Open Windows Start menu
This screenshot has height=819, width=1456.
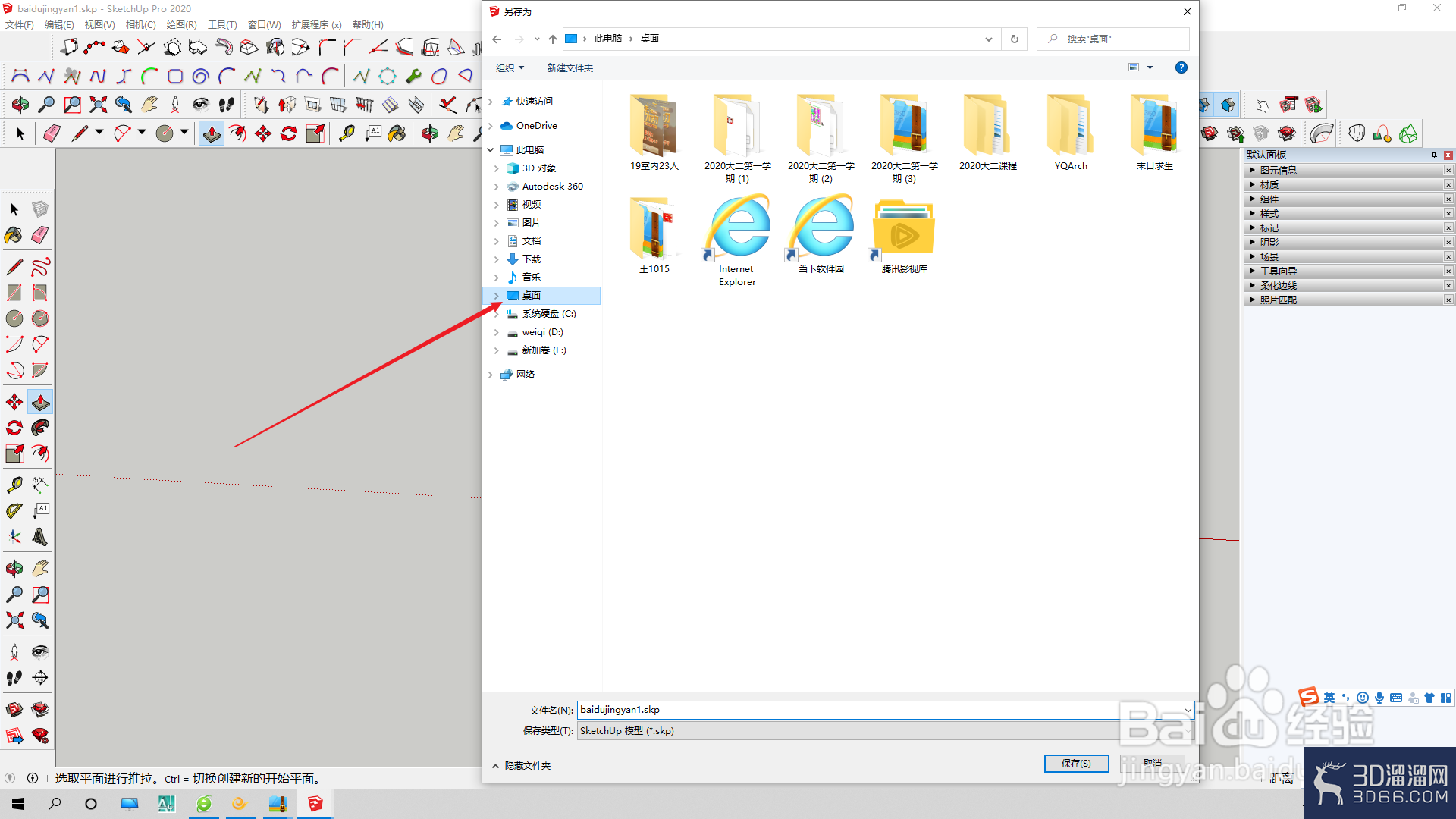(18, 803)
